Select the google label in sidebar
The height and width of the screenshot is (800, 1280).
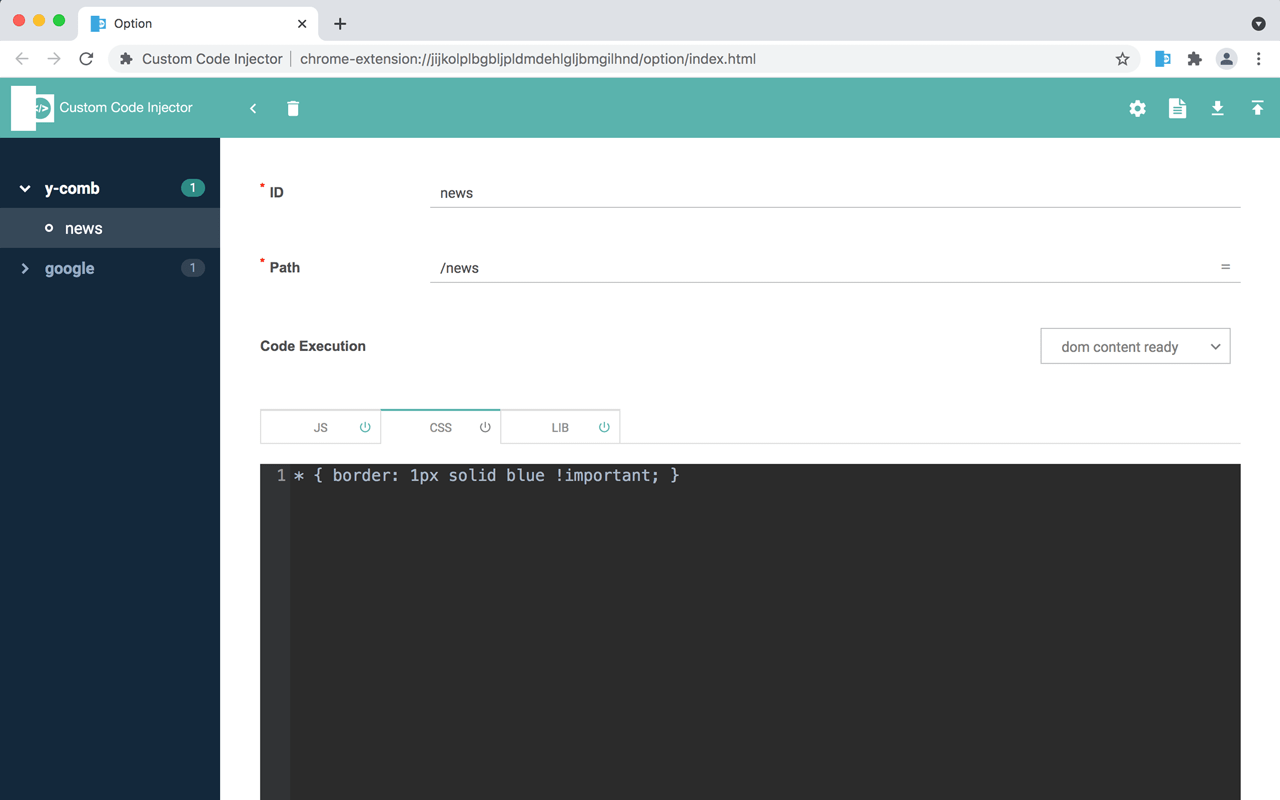(x=70, y=268)
